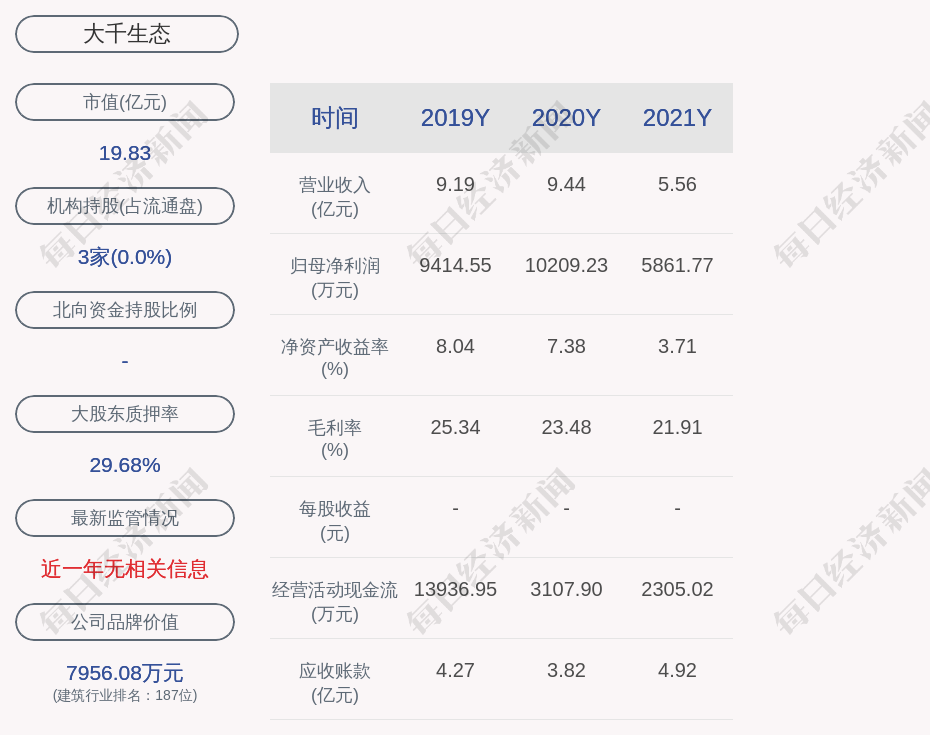Select return on equity value 7.38
Image resolution: width=930 pixels, height=735 pixels.
pos(566,346)
